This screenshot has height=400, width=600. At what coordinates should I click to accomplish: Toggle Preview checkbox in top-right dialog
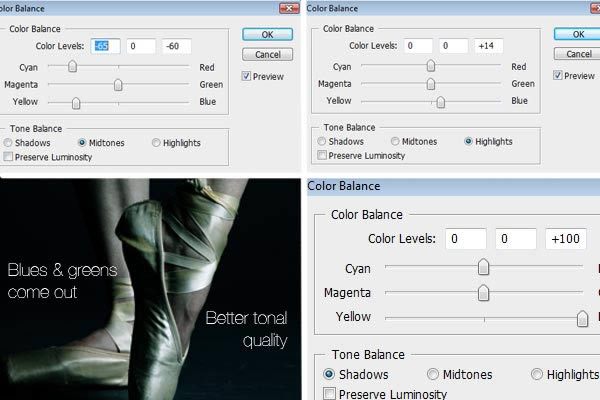pyautogui.click(x=558, y=75)
